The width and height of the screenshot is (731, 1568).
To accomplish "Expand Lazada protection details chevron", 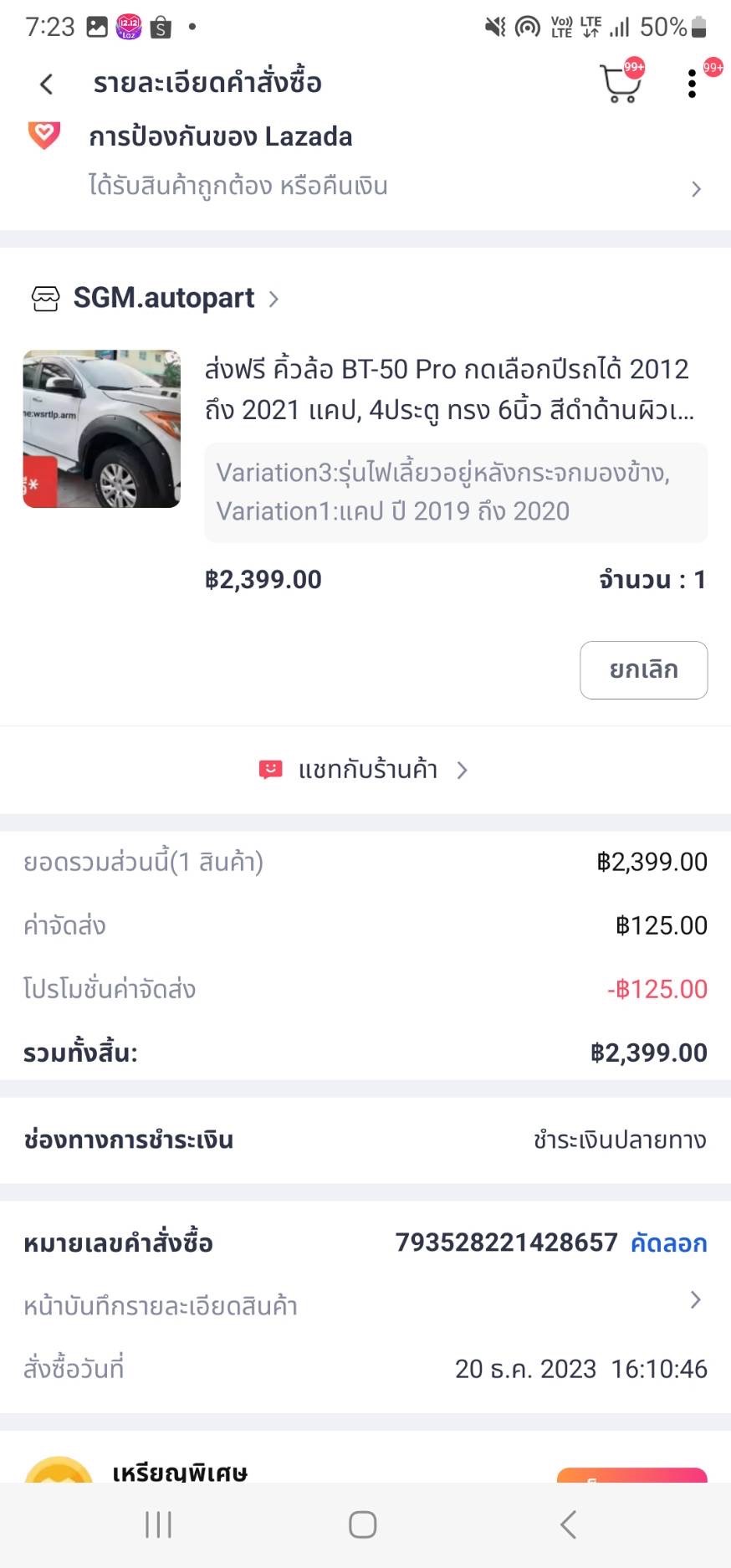I will 696,189.
